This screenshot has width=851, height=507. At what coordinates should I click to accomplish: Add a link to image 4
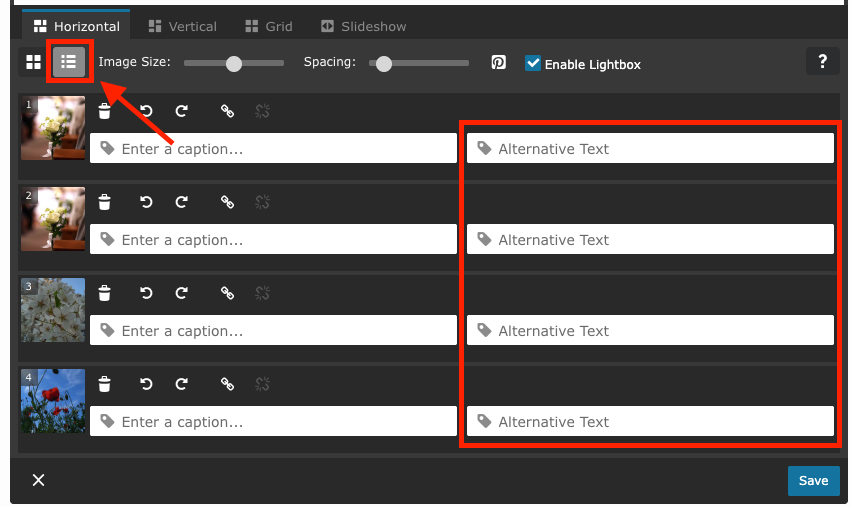pos(227,384)
